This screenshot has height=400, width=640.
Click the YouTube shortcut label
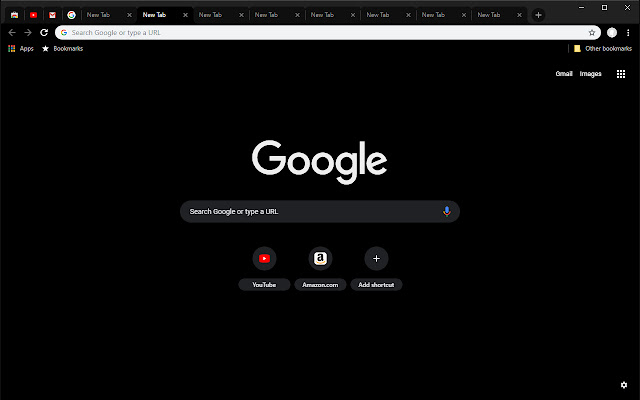pyautogui.click(x=264, y=285)
